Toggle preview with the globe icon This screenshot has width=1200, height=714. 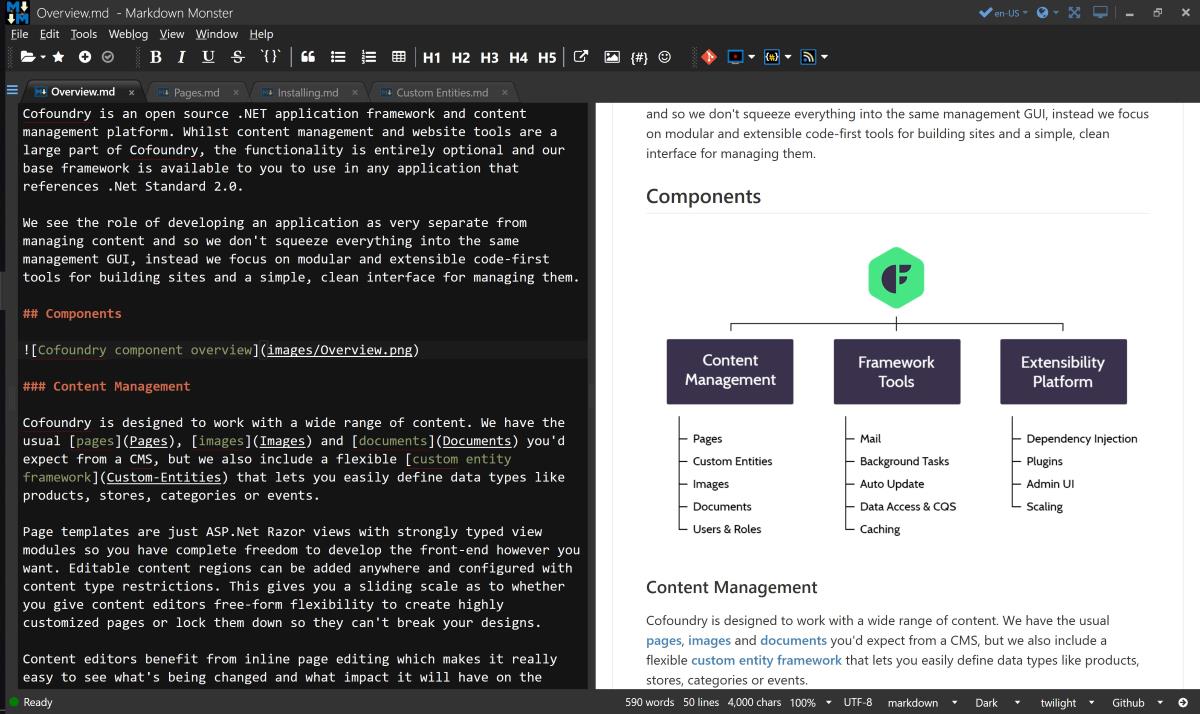1043,13
